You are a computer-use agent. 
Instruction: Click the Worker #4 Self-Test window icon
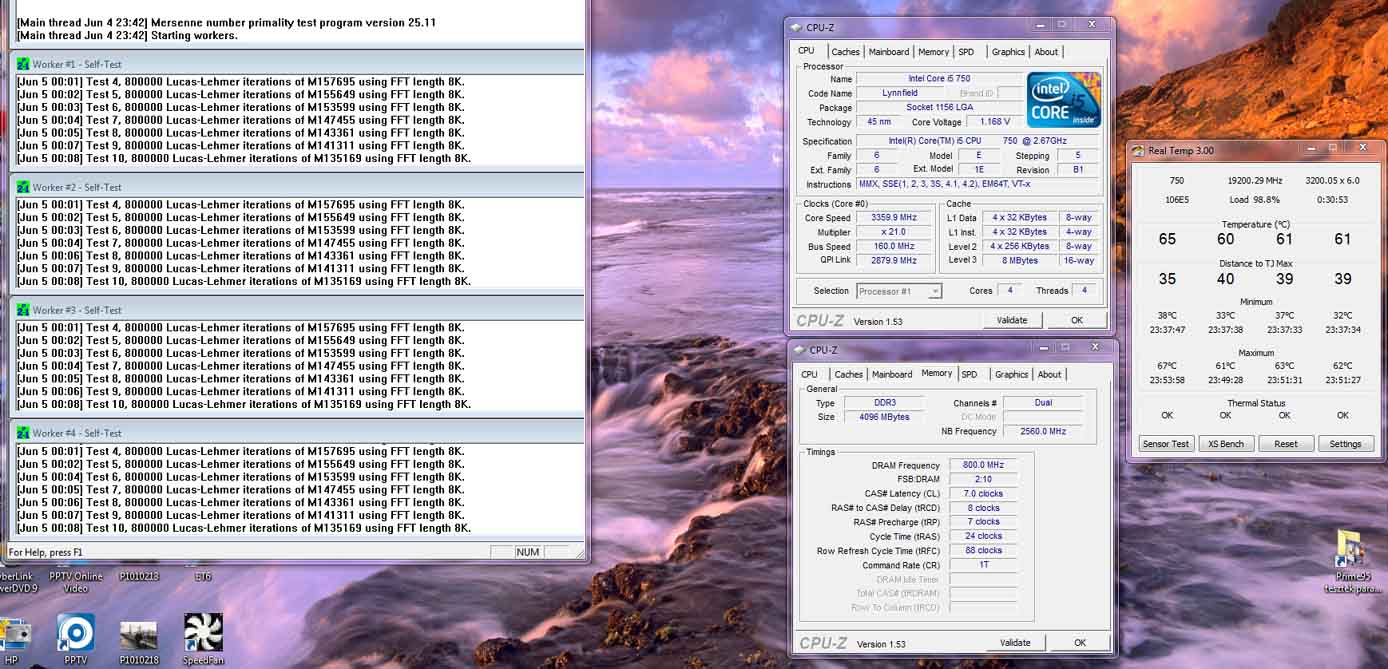coord(22,433)
